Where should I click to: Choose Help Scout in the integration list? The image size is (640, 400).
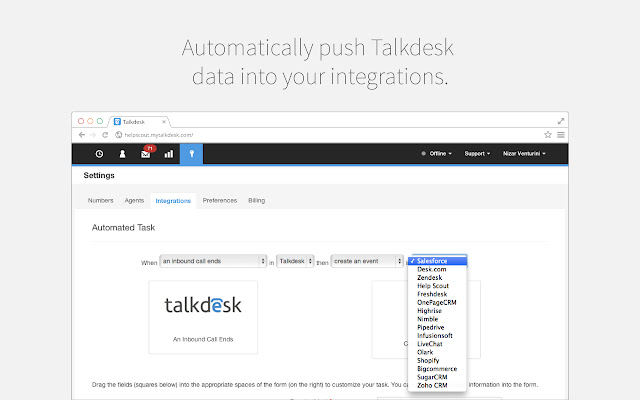pos(437,286)
